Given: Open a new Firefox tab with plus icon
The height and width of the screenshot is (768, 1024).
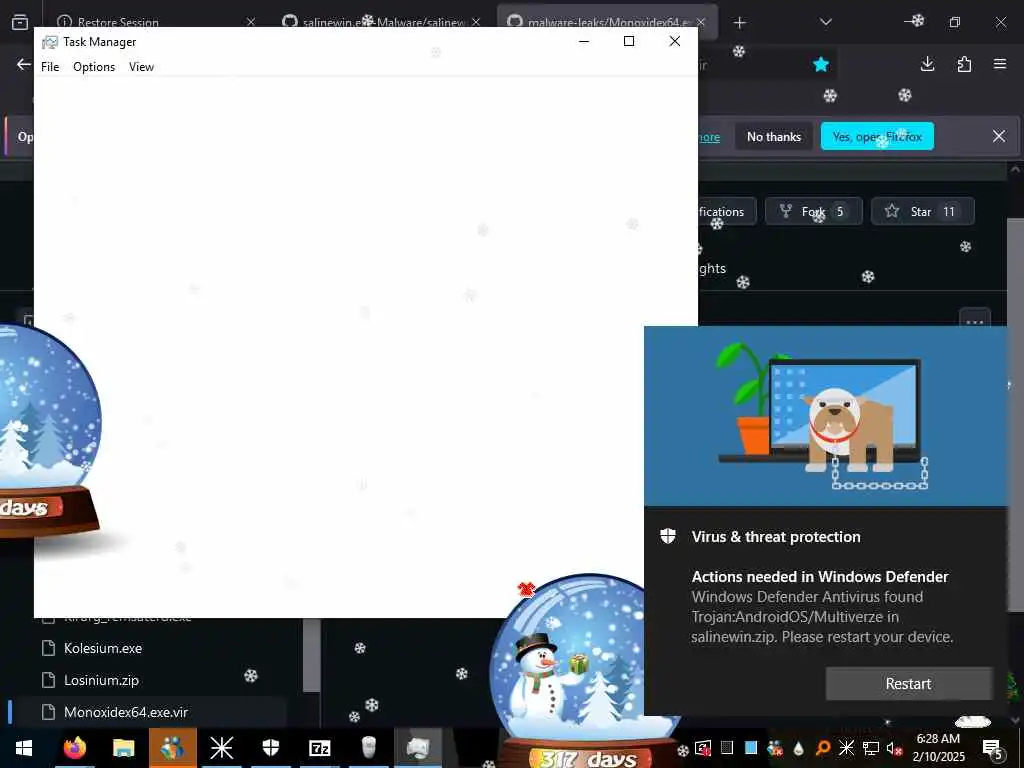Looking at the screenshot, I should [739, 23].
